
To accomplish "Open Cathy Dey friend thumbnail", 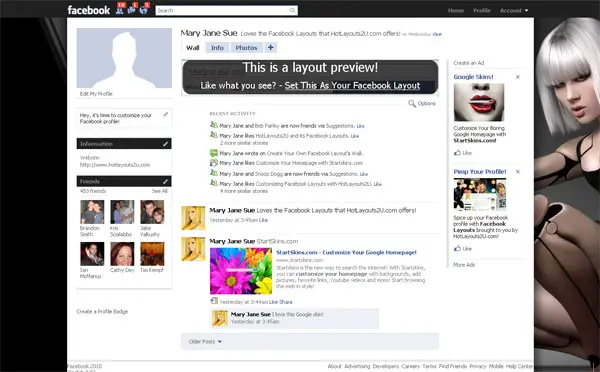I will (x=122, y=254).
